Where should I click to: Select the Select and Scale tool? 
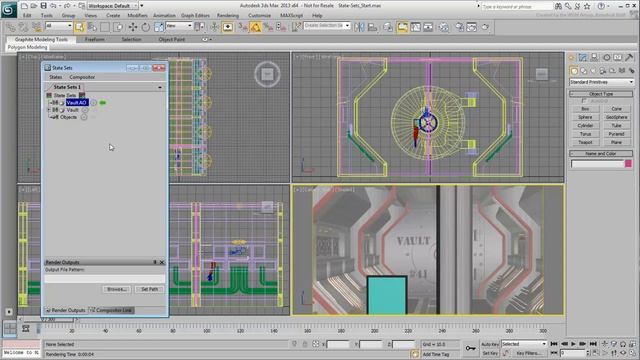159,27
